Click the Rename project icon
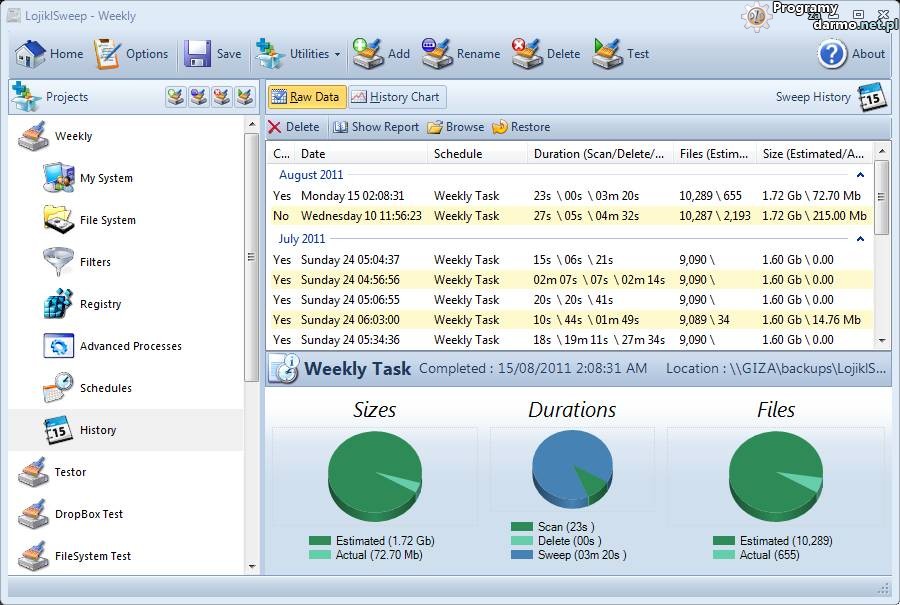900x605 pixels. point(437,54)
